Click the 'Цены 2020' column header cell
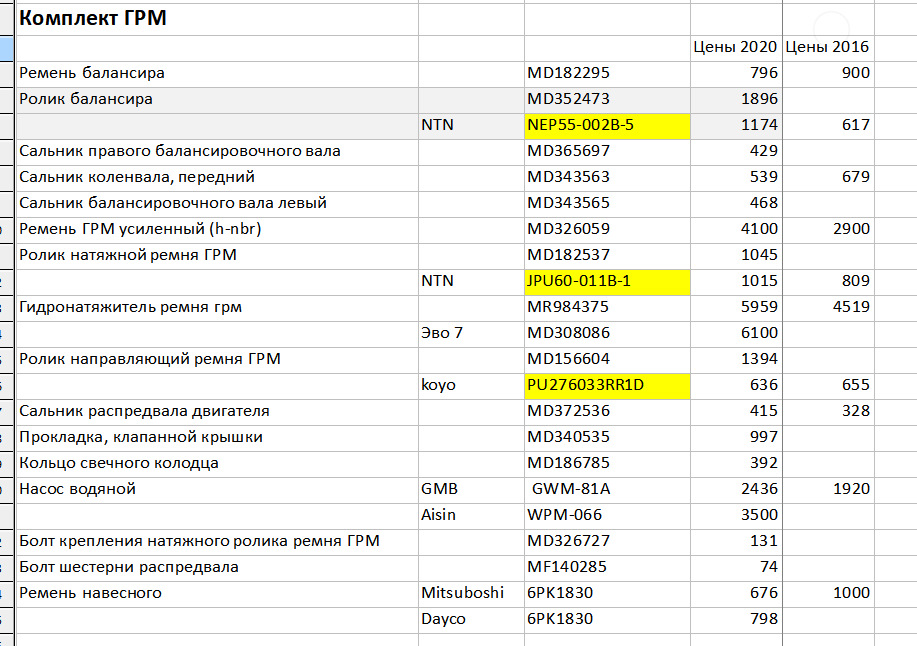Screen dimensions: 917x646 [x=736, y=48]
